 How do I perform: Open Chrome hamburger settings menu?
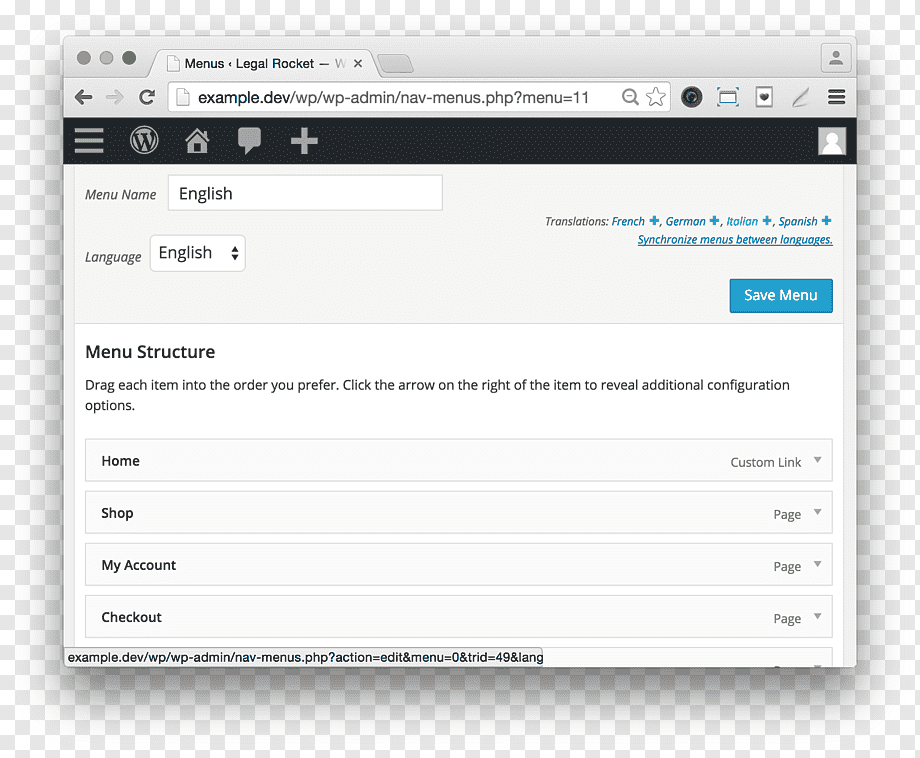point(836,97)
